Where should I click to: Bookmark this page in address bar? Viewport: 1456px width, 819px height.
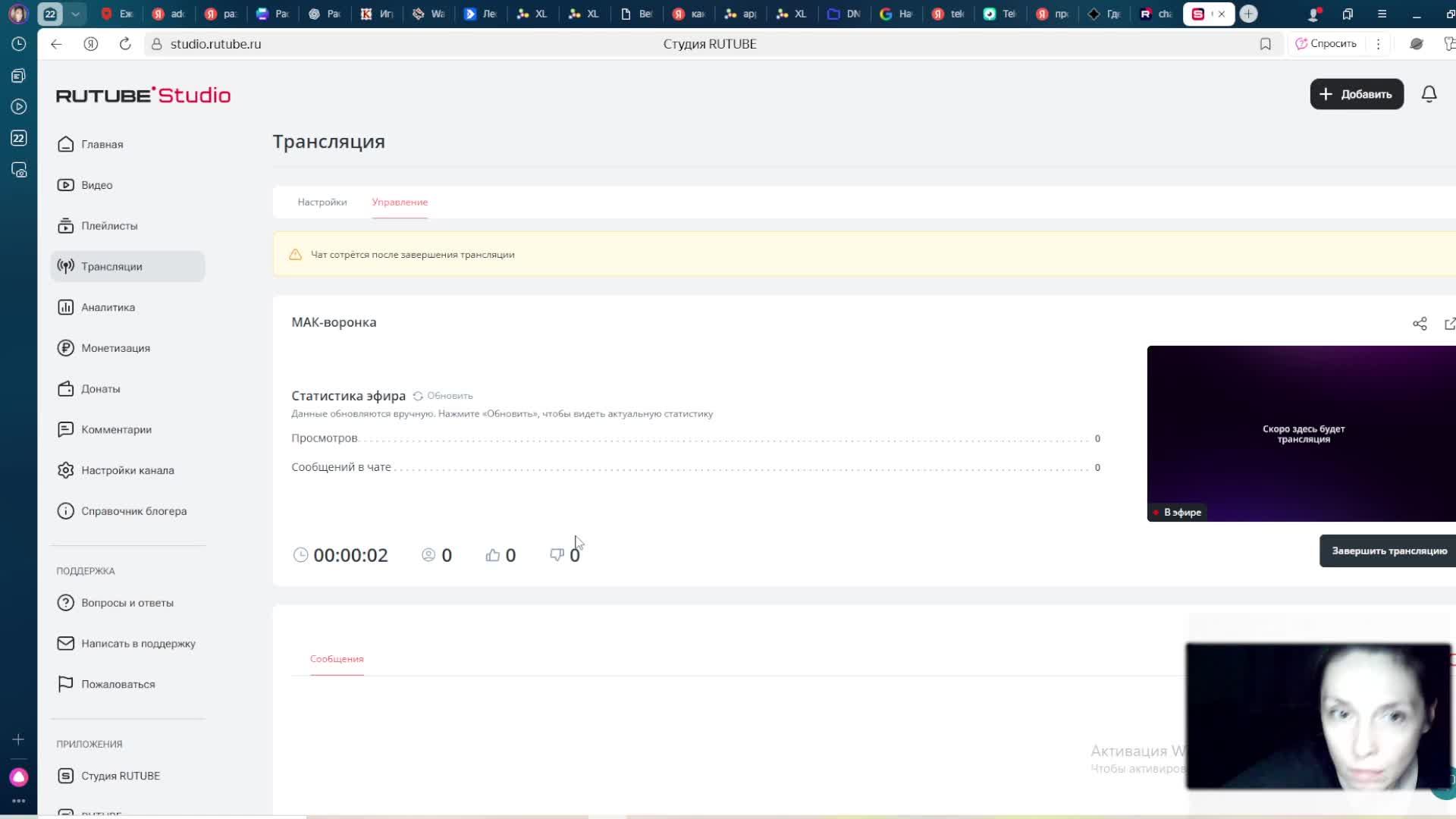pyautogui.click(x=1265, y=44)
